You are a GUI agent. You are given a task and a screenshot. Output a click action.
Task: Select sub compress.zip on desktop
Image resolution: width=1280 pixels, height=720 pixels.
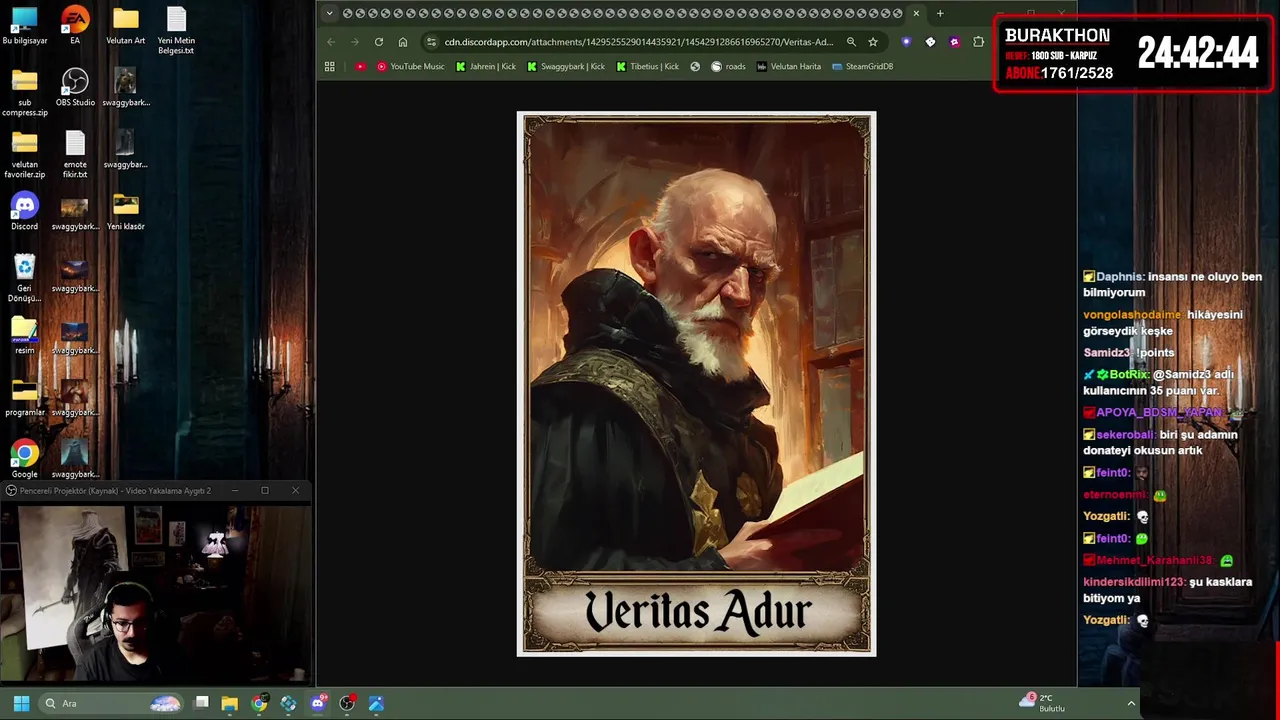[x=25, y=93]
